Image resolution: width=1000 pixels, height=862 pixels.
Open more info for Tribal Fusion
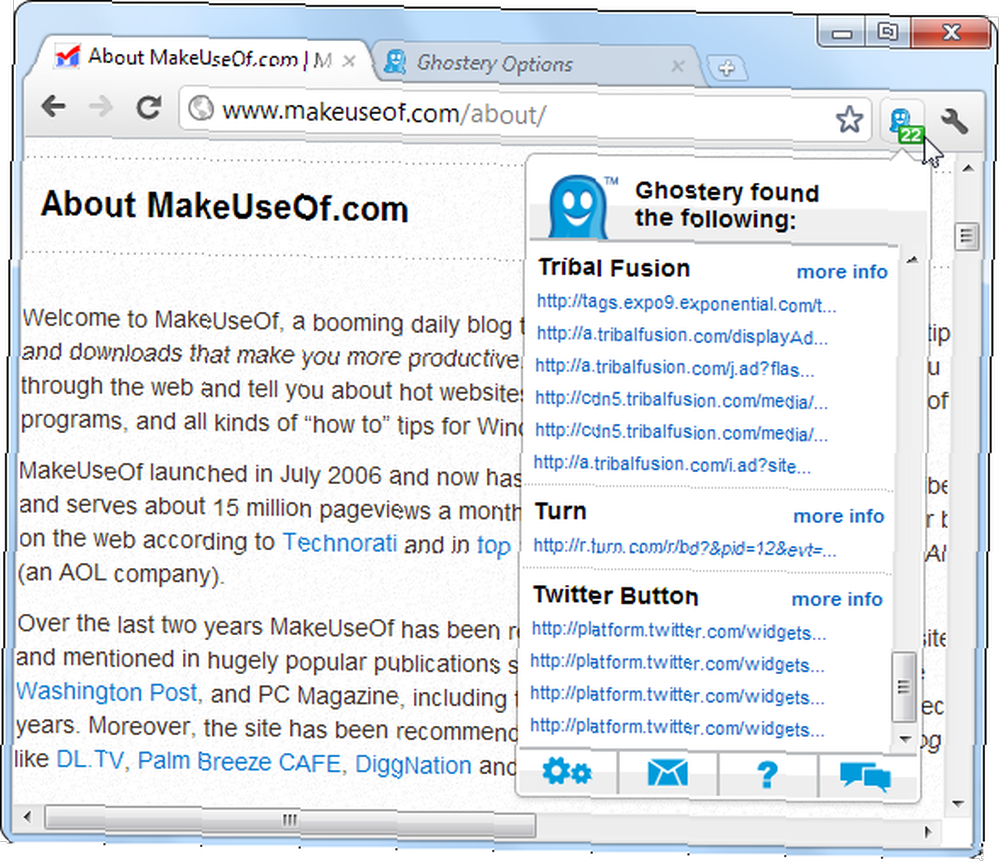842,272
